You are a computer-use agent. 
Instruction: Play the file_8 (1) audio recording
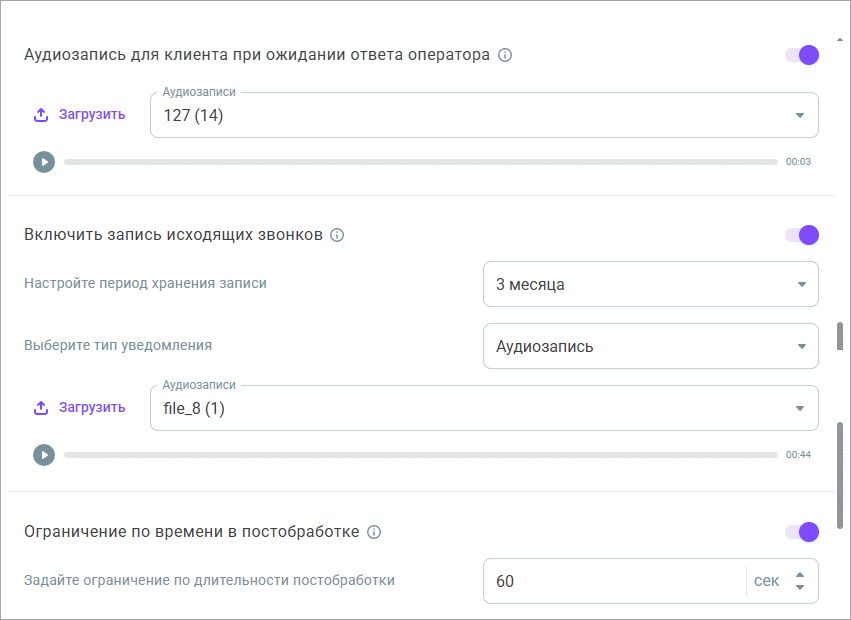43,455
